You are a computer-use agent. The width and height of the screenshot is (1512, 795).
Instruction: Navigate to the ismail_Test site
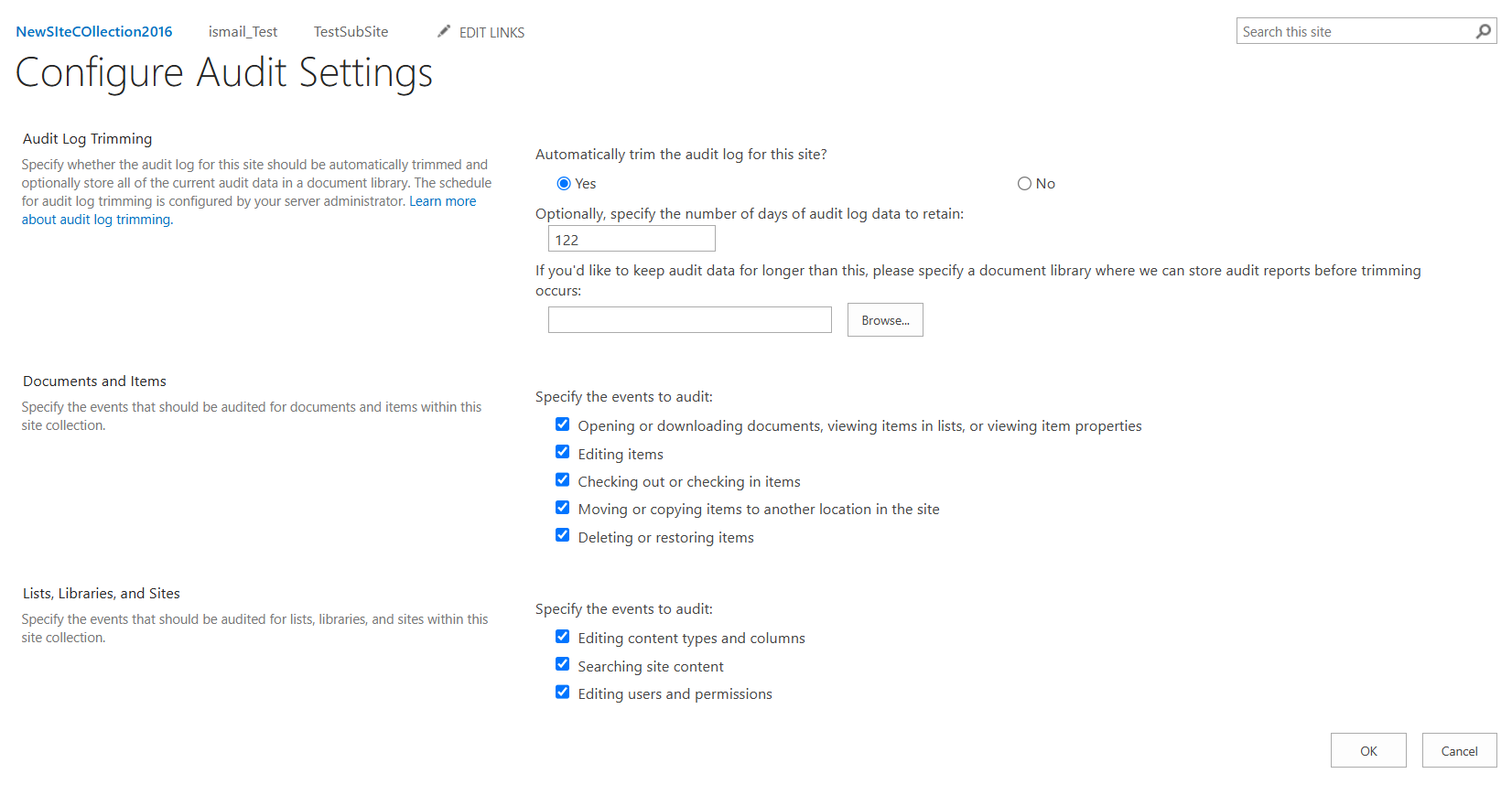tap(243, 30)
